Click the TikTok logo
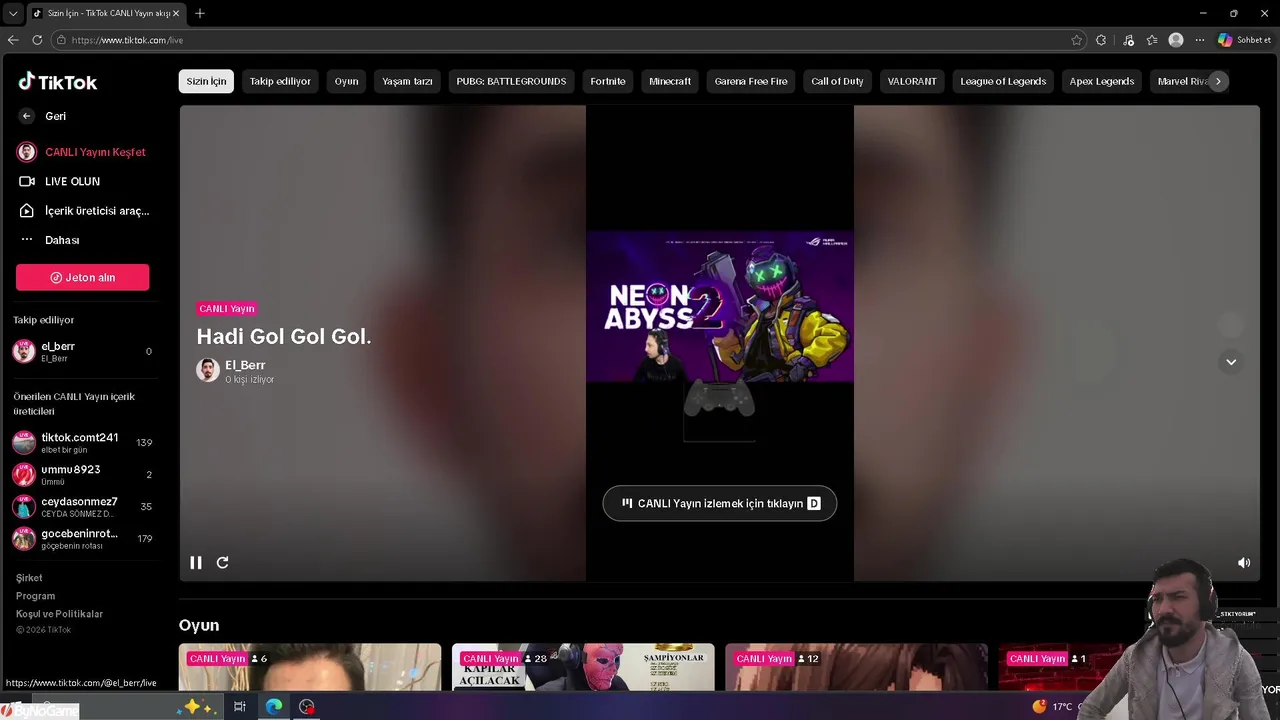This screenshot has height=720, width=1280. pyautogui.click(x=57, y=82)
